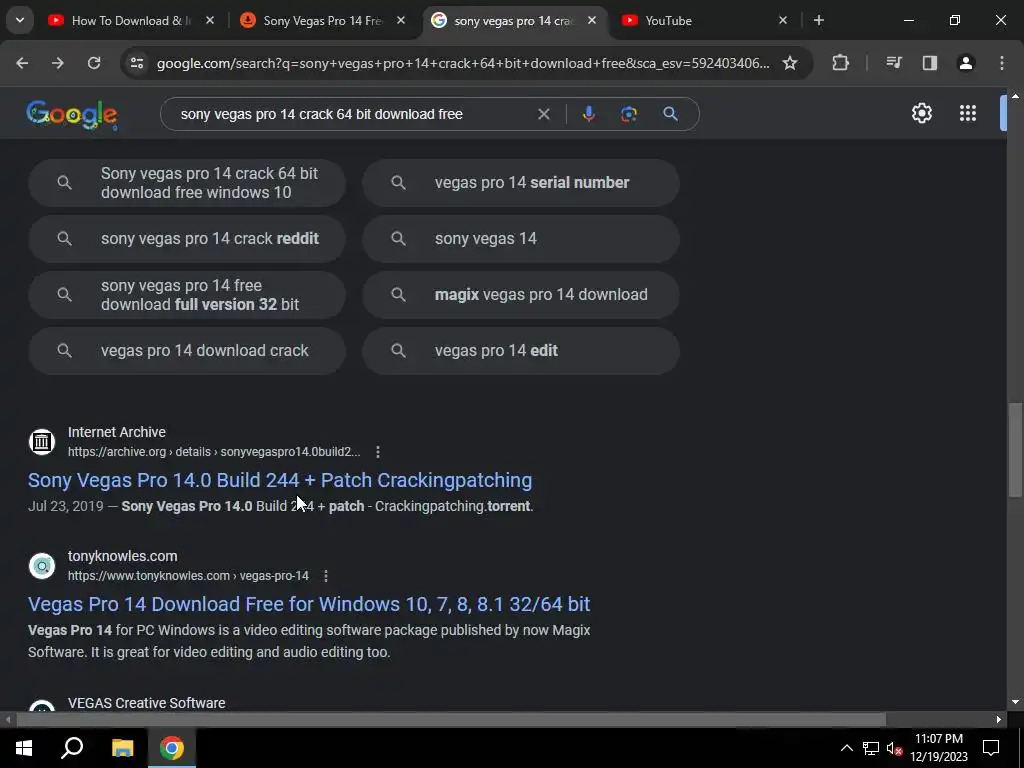Open a new browser tab
This screenshot has width=1024, height=768.
point(819,20)
